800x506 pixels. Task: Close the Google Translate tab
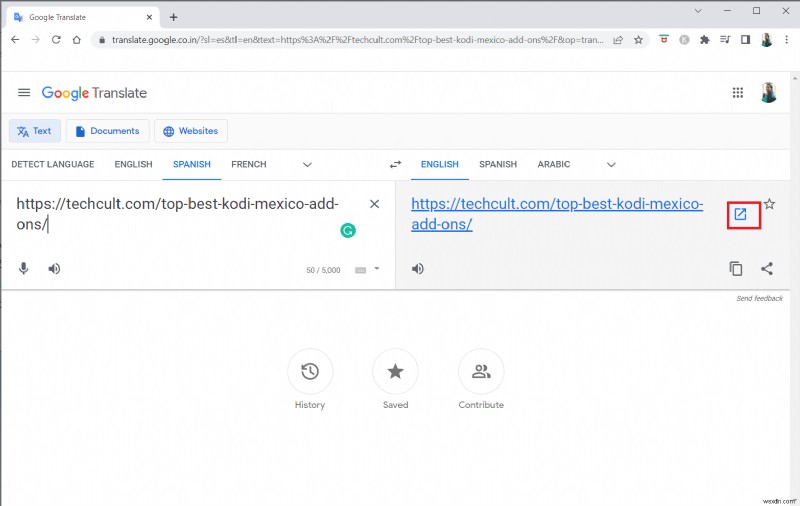149,17
